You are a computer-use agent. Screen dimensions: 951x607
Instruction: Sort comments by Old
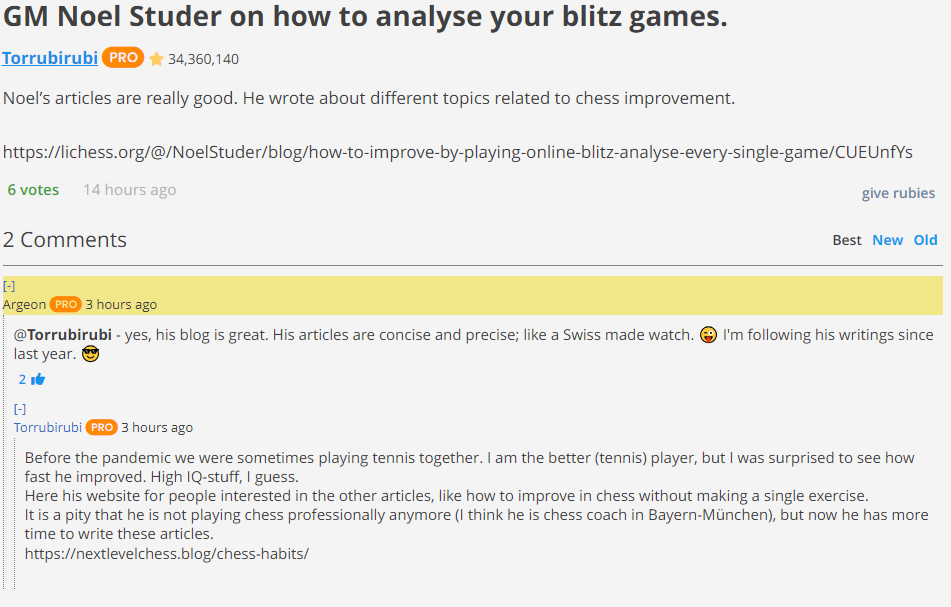point(926,240)
